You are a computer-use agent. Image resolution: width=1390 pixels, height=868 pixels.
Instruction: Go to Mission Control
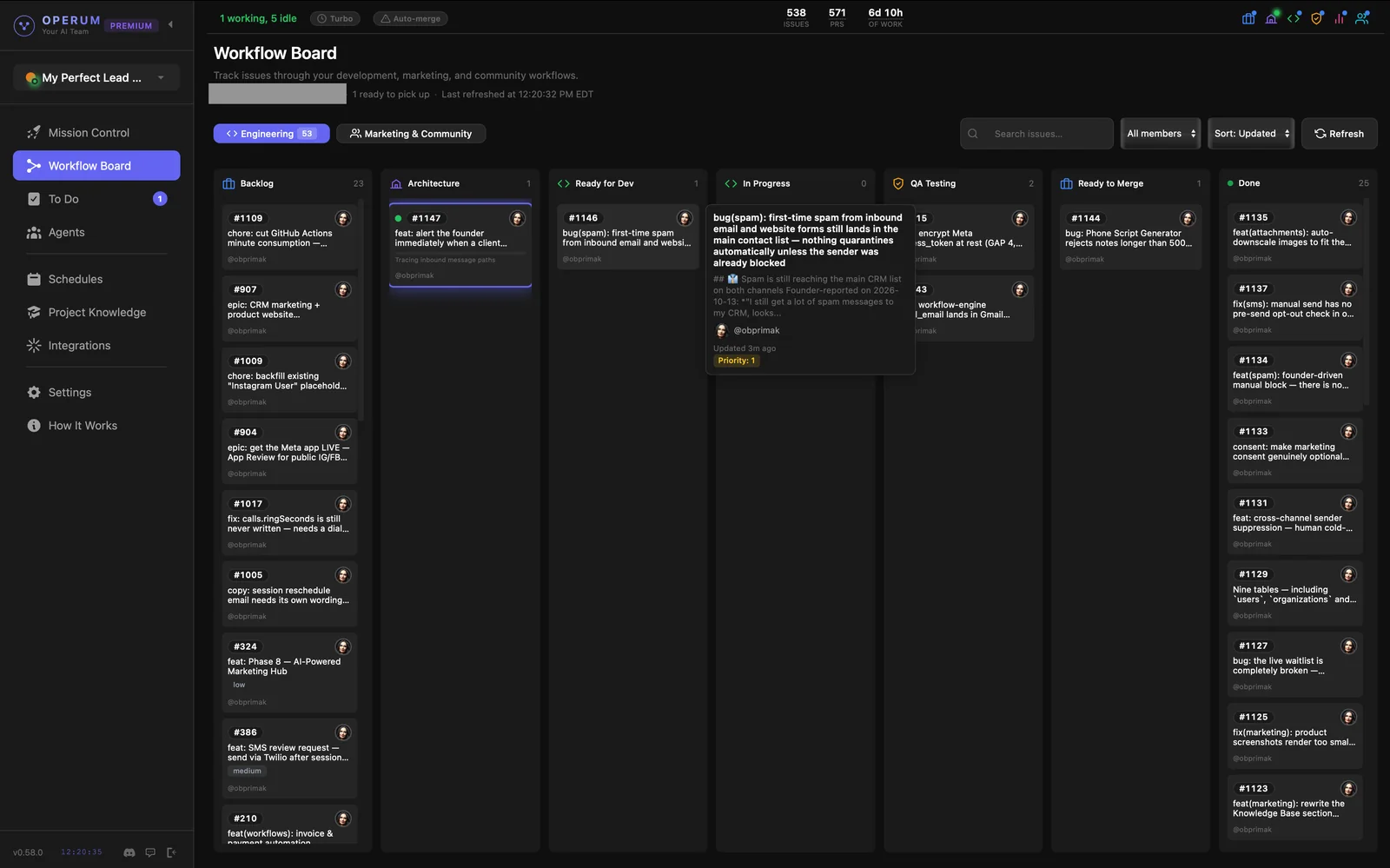pos(96,132)
